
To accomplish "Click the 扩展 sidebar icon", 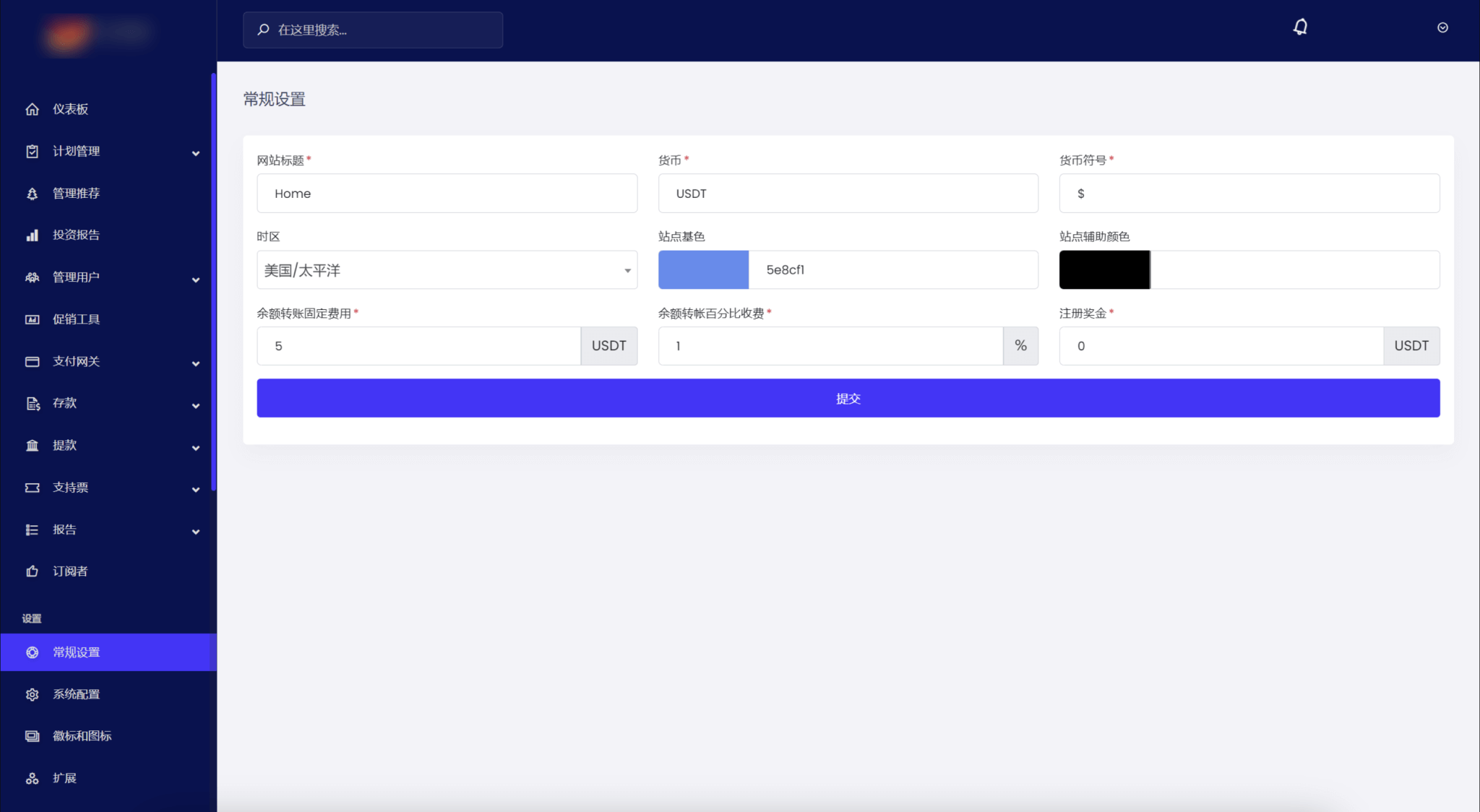I will 32,778.
